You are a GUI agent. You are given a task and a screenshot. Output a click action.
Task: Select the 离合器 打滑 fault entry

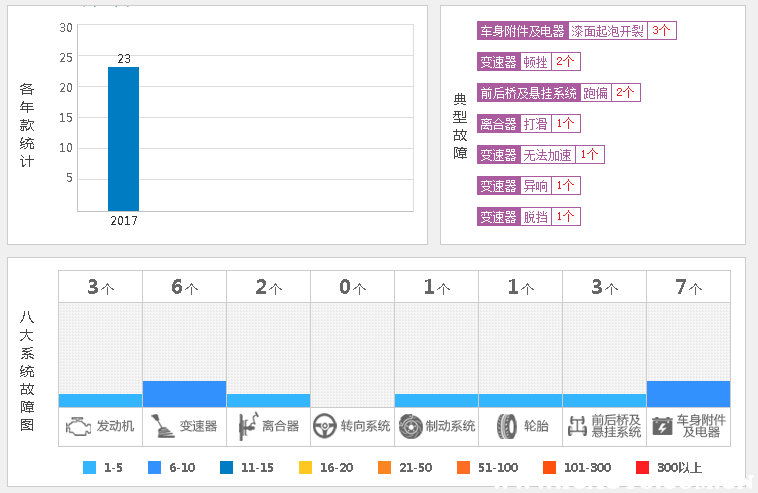(x=535, y=124)
